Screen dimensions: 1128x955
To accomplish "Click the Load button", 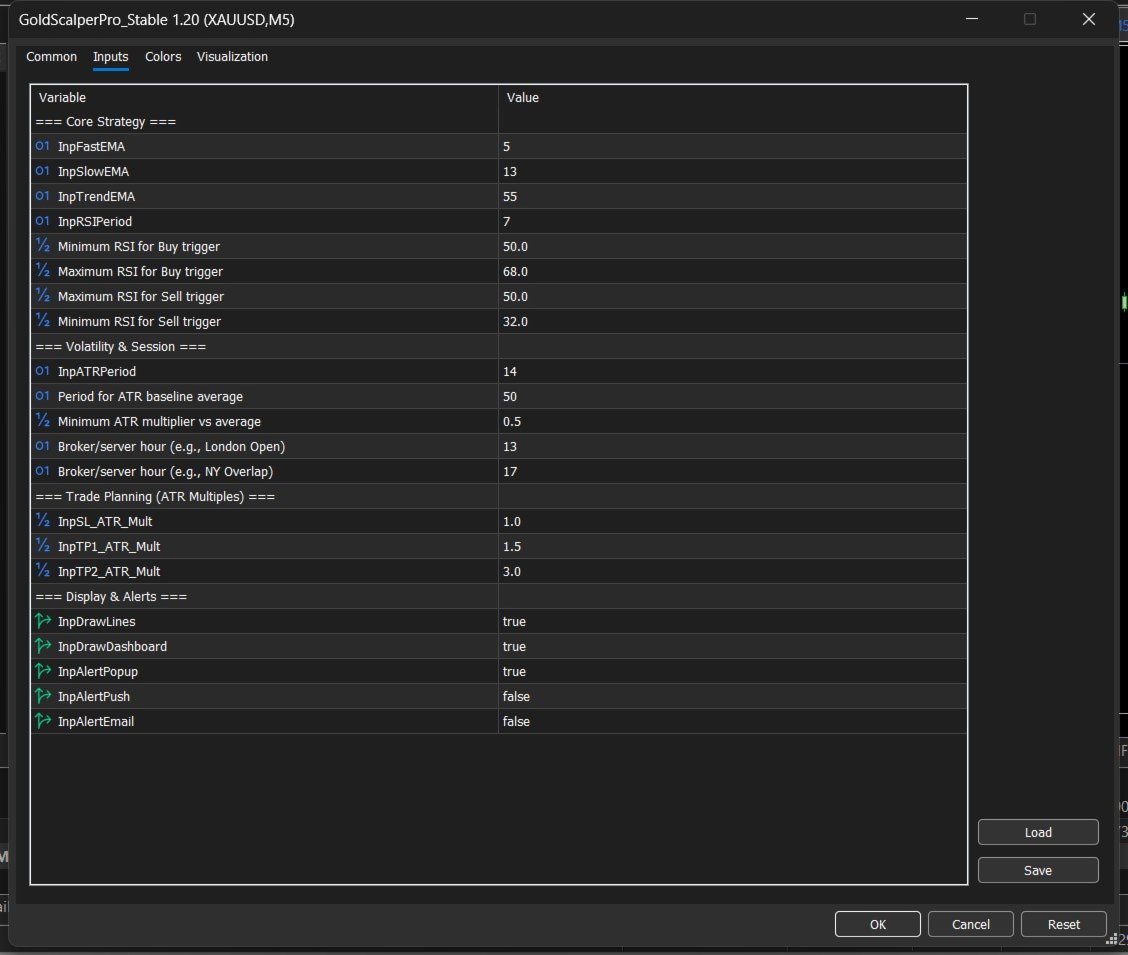I will click(1038, 832).
